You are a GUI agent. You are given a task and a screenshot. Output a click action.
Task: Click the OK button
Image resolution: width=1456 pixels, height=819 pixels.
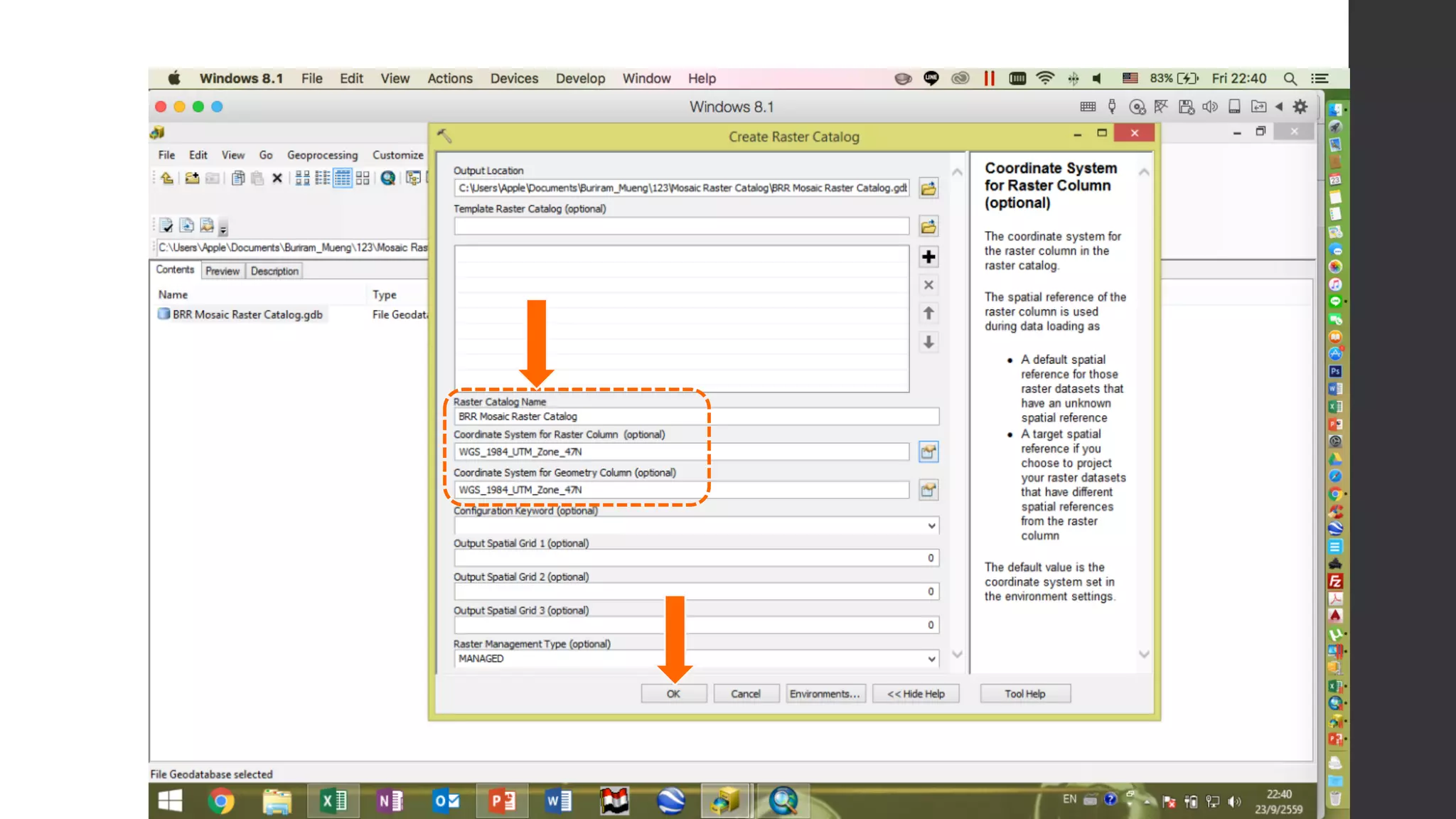pyautogui.click(x=673, y=694)
